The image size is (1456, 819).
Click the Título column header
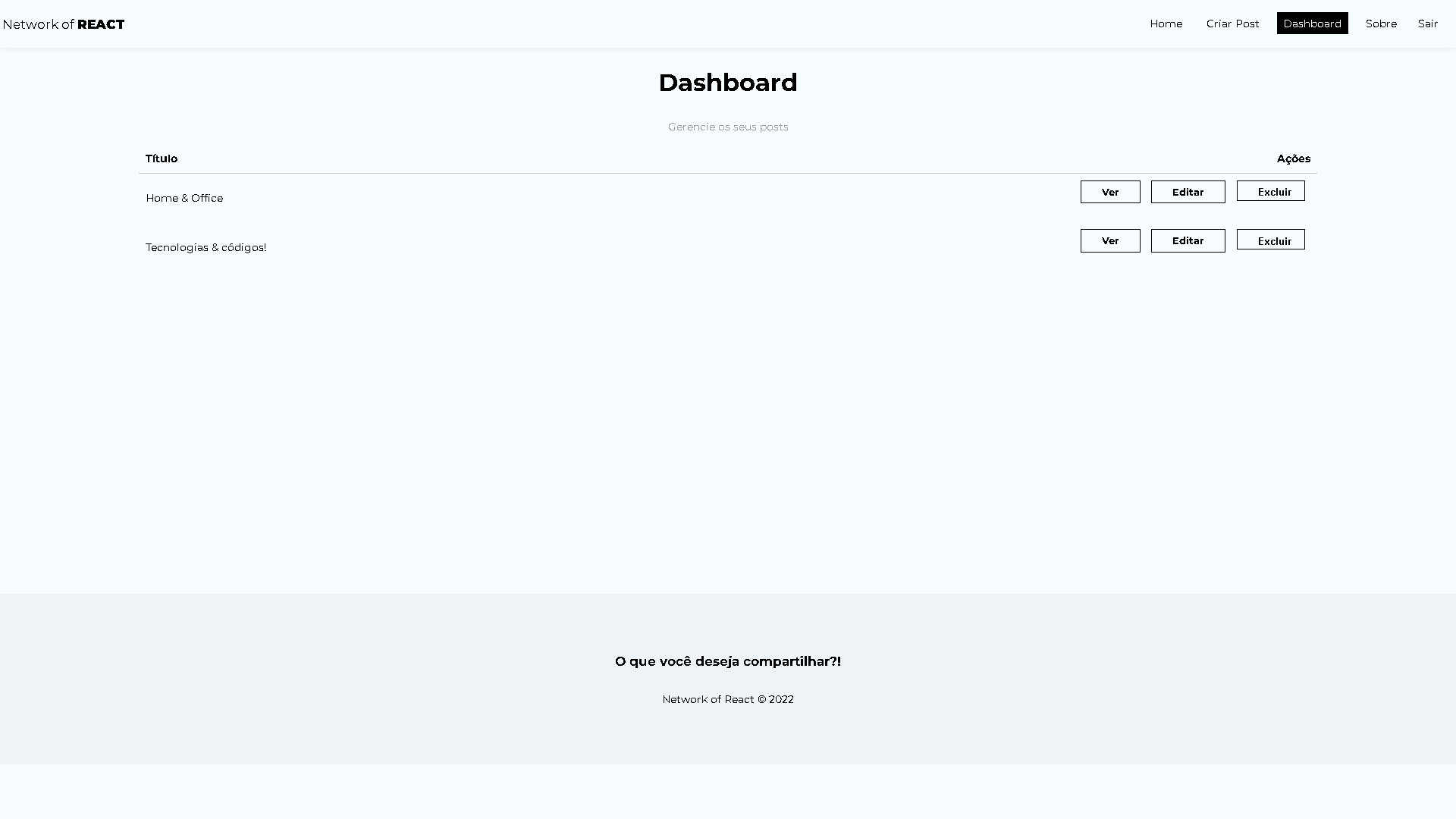pos(162,158)
